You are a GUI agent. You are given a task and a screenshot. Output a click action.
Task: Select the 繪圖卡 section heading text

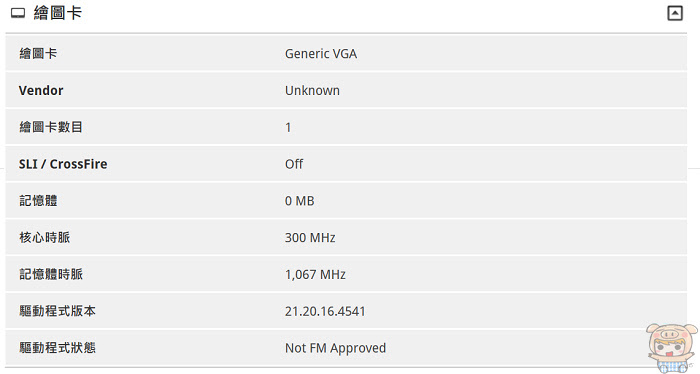tap(58, 13)
